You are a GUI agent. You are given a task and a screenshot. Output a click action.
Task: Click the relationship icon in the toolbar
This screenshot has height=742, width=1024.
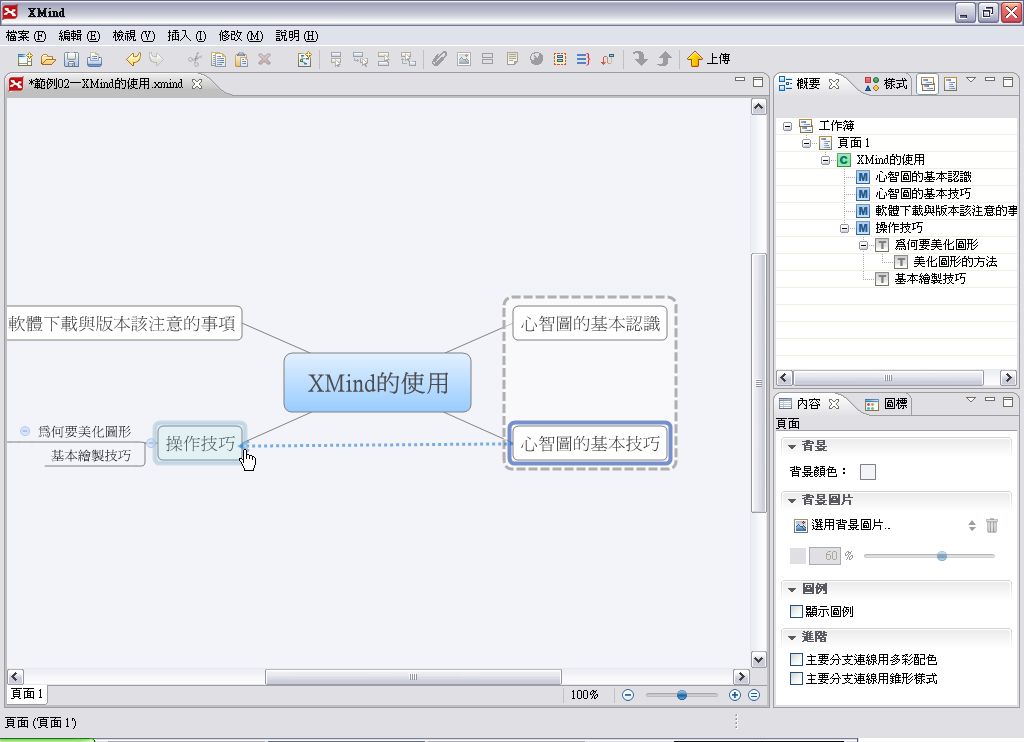(607, 59)
